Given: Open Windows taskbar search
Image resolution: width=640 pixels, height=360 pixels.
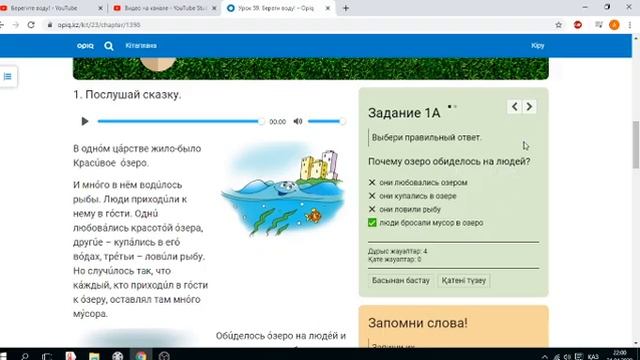Looking at the screenshot, I should [24, 356].
